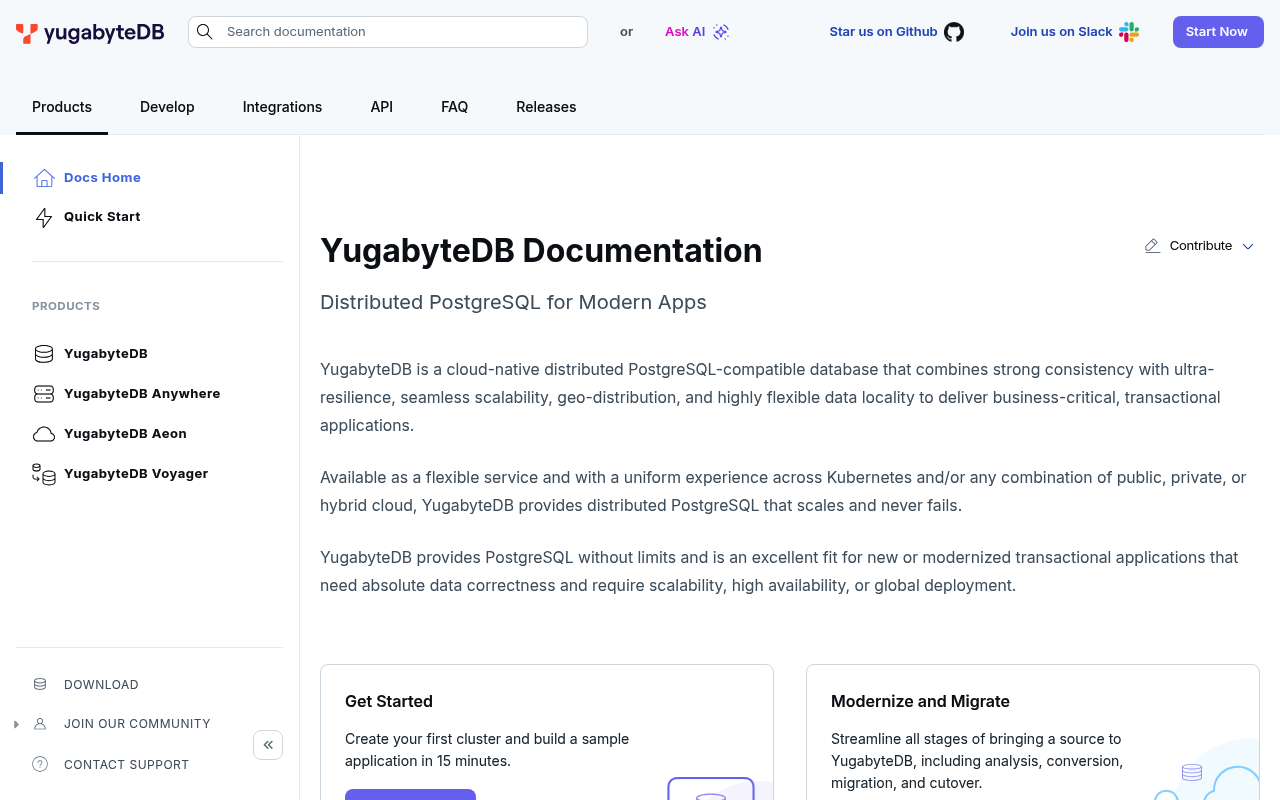Click the YugabyteDB Anywhere server icon
This screenshot has width=1280, height=800.
pyautogui.click(x=44, y=394)
